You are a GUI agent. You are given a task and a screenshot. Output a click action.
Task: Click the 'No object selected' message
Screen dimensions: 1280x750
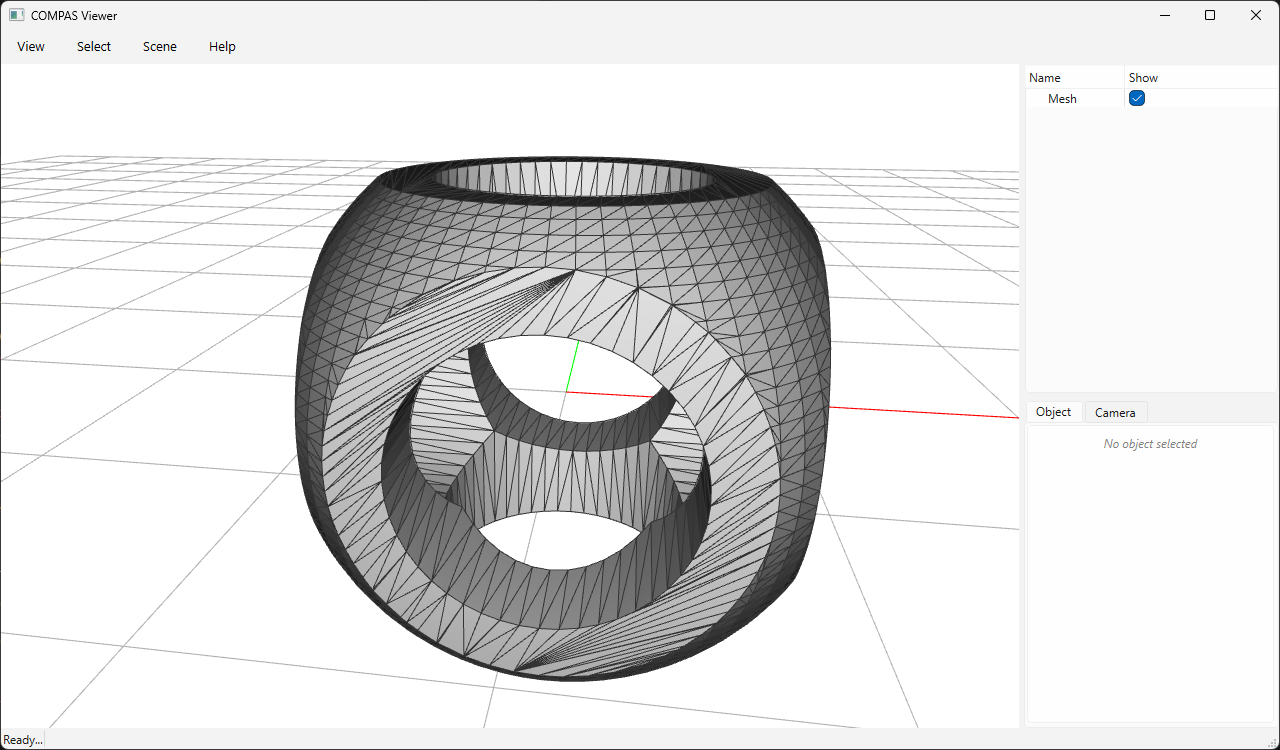(1150, 444)
